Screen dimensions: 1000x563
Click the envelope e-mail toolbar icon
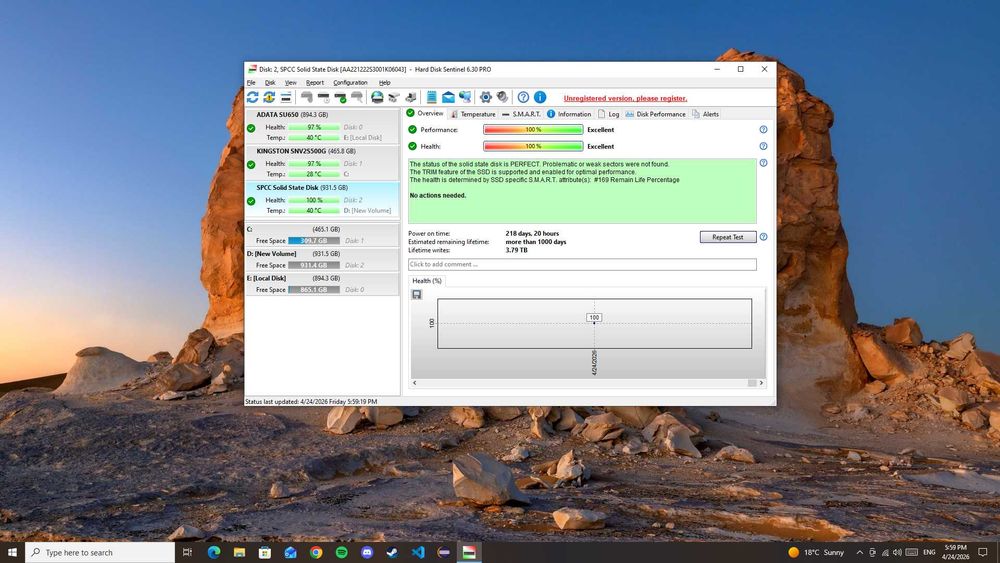click(x=448, y=97)
